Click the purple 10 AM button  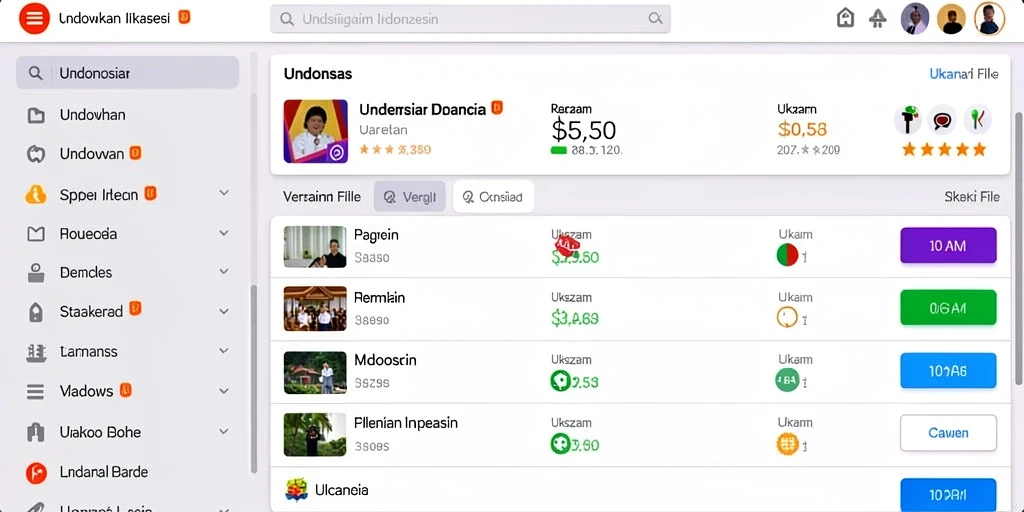pyautogui.click(x=948, y=246)
